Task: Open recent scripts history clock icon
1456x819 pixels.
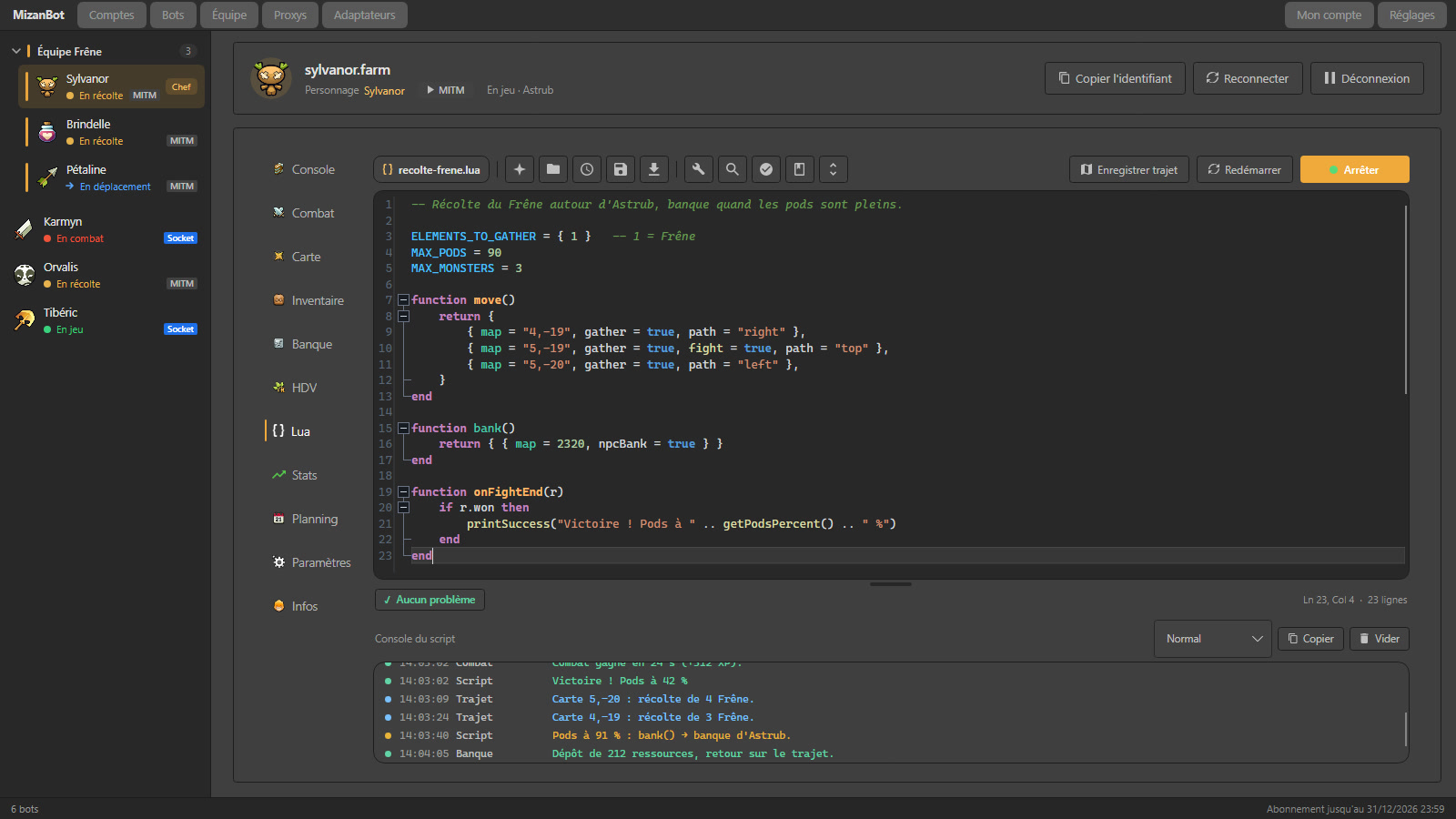Action: click(587, 169)
